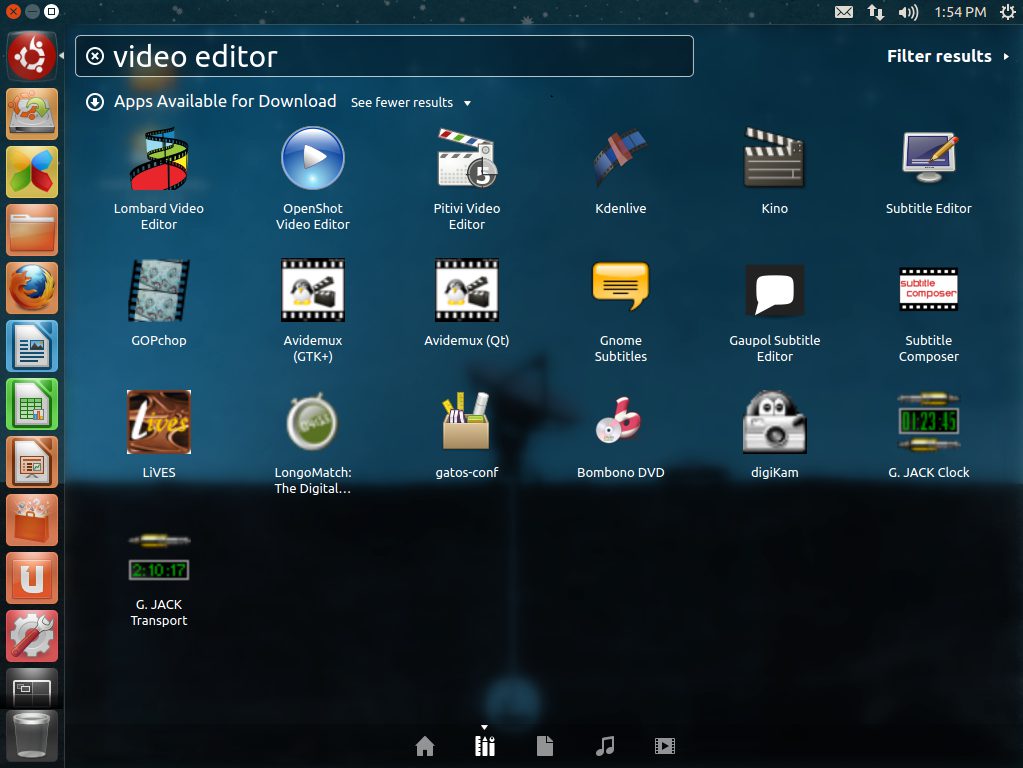
Task: Open the LiVES application
Action: tap(159, 423)
